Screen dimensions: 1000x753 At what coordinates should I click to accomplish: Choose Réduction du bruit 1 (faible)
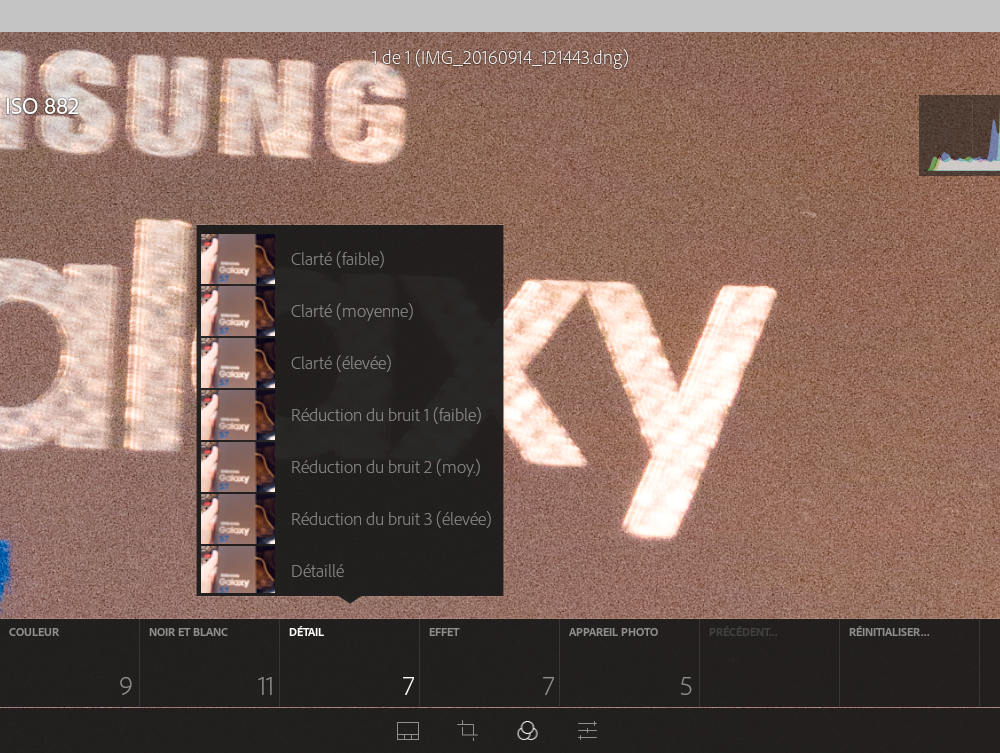pyautogui.click(x=350, y=415)
